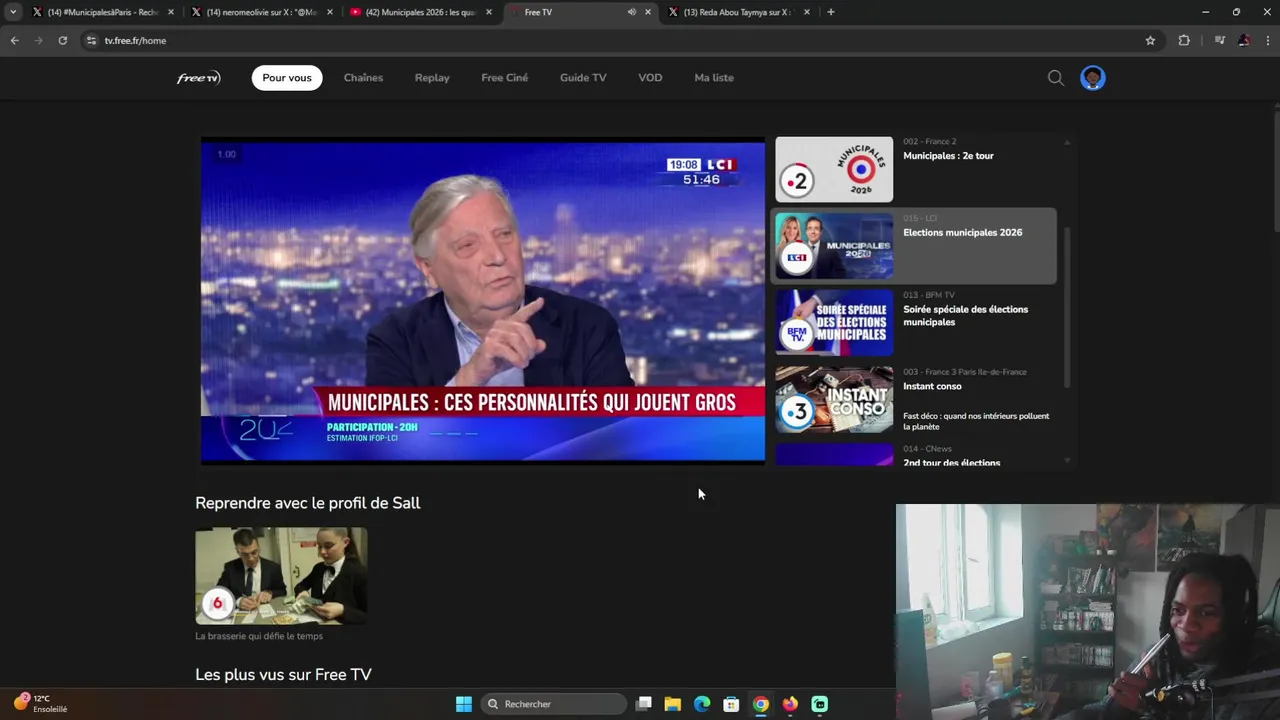
Task: Open the Windows Start menu
Action: click(x=464, y=704)
